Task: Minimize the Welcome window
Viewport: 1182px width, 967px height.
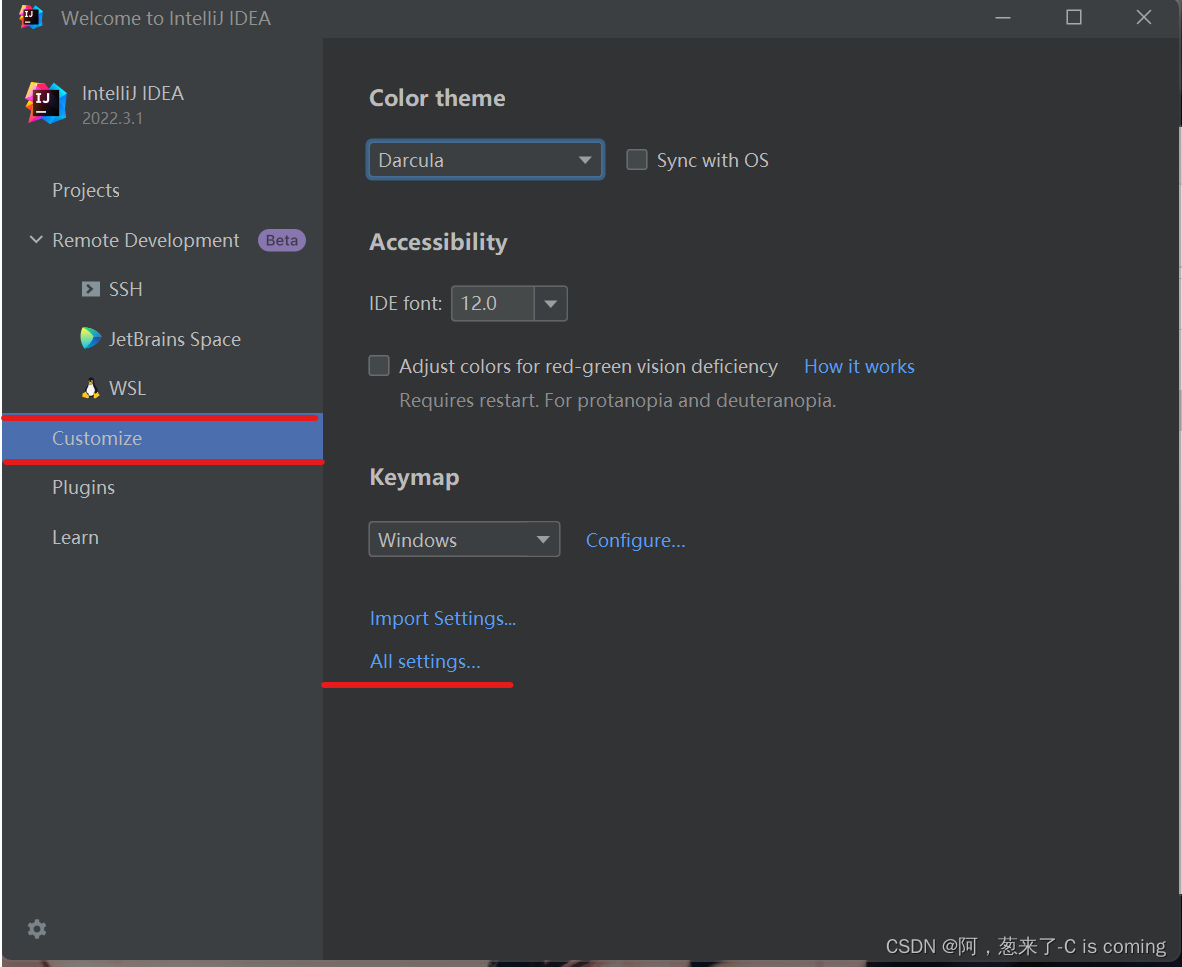Action: (1003, 17)
